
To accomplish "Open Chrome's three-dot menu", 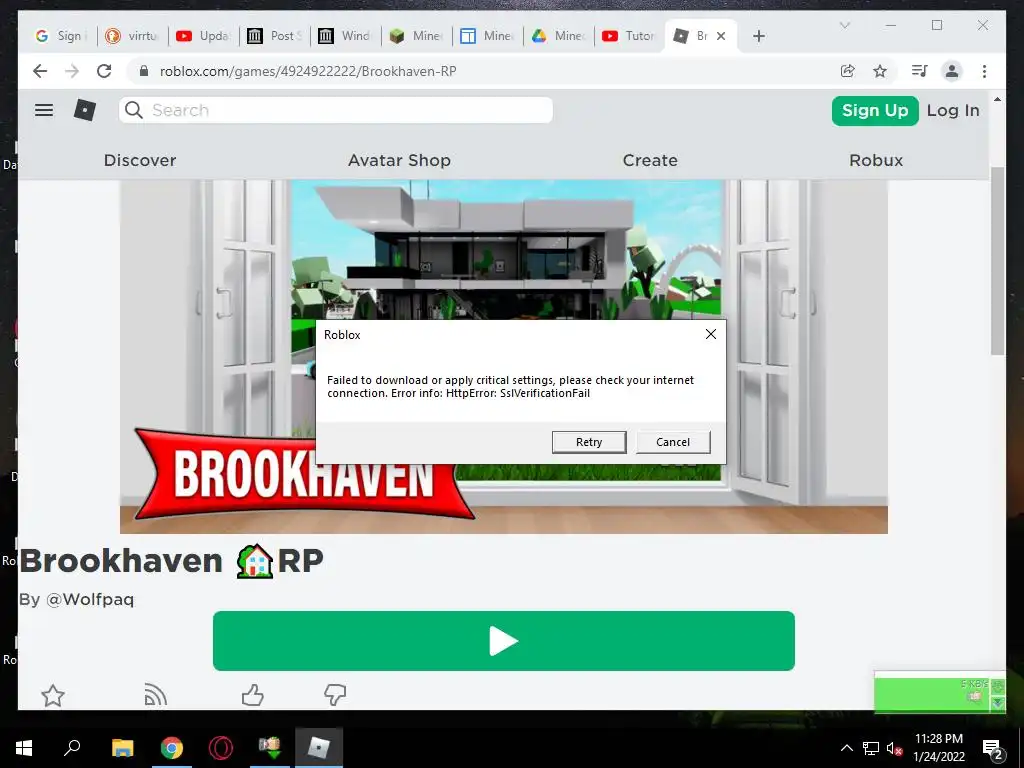I will [984, 71].
